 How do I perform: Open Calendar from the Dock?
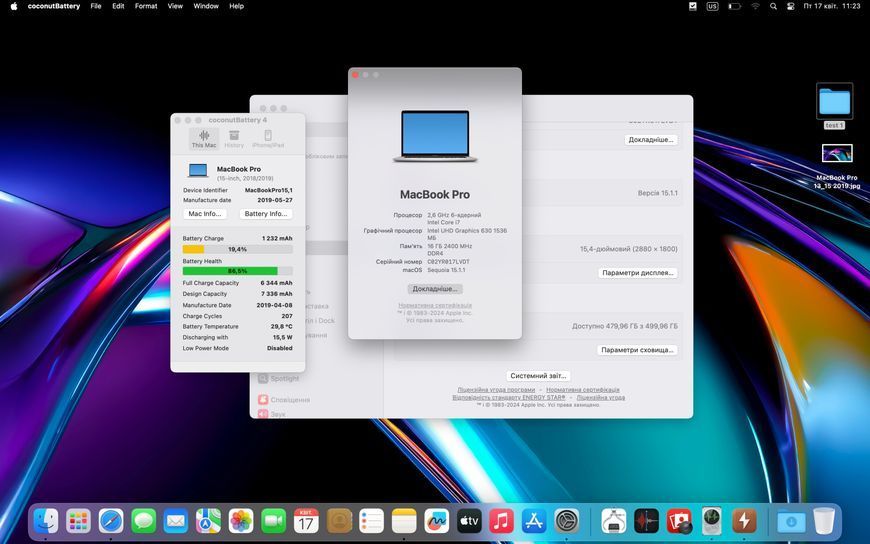[306, 521]
